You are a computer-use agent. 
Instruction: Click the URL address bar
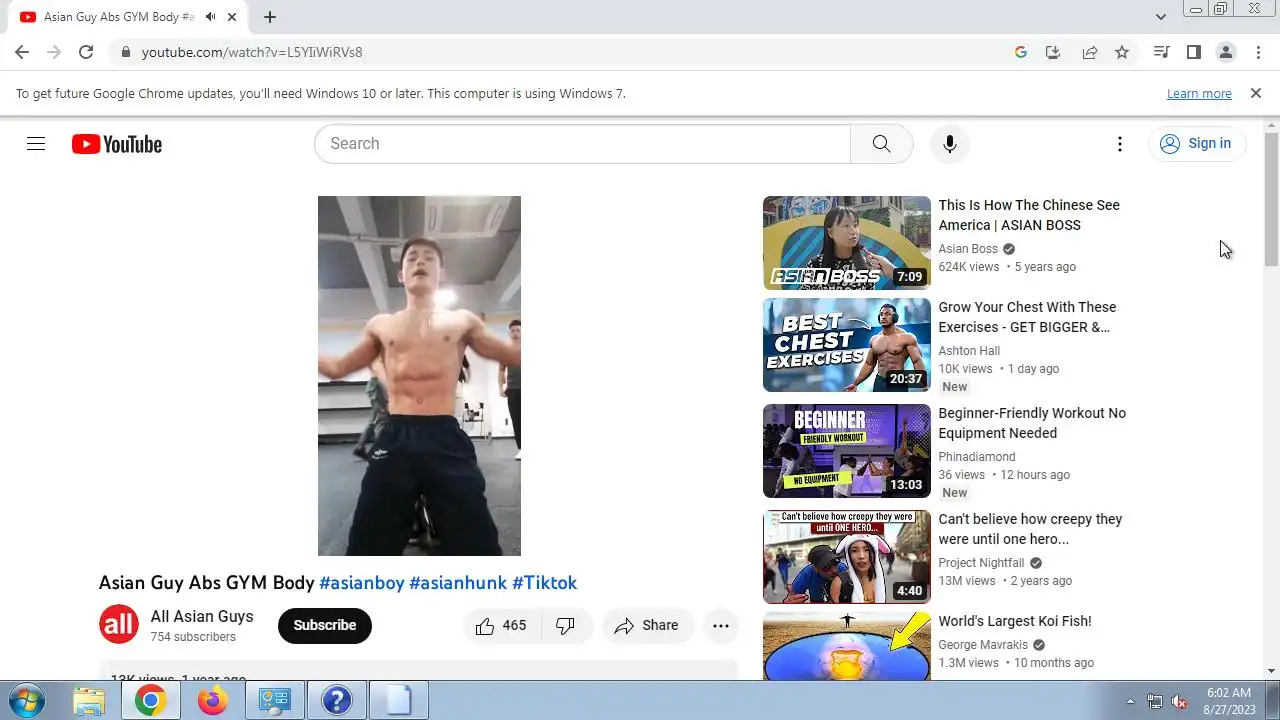560,52
